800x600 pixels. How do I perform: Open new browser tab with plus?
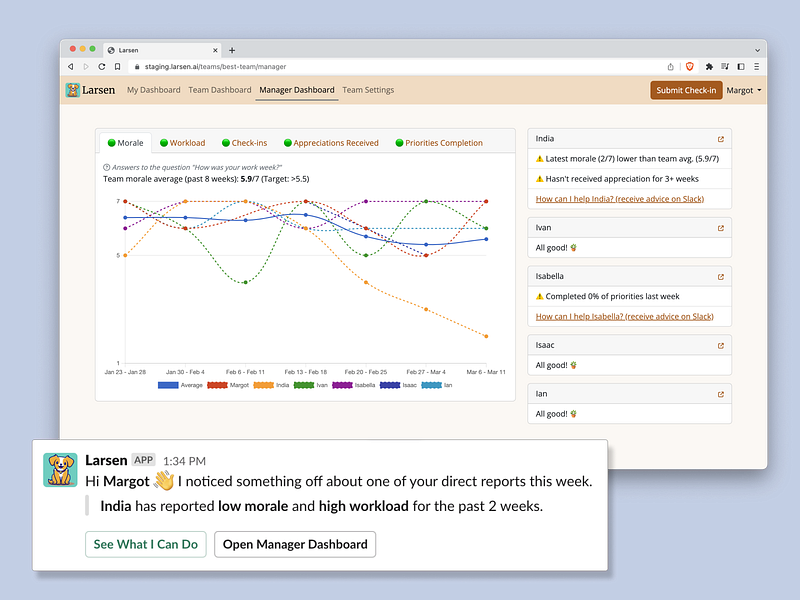pyautogui.click(x=232, y=50)
